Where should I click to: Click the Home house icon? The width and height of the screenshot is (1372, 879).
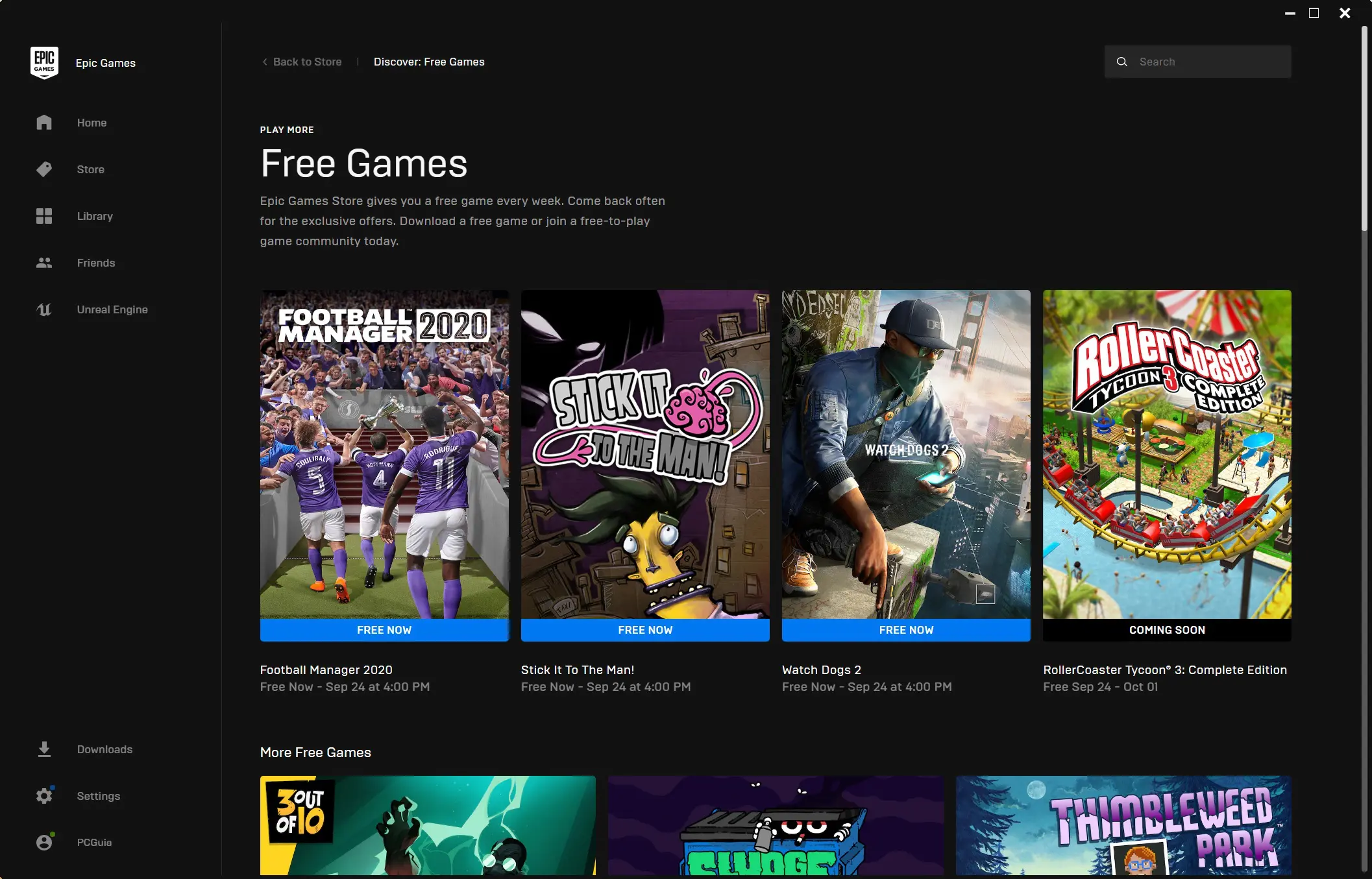(44, 123)
